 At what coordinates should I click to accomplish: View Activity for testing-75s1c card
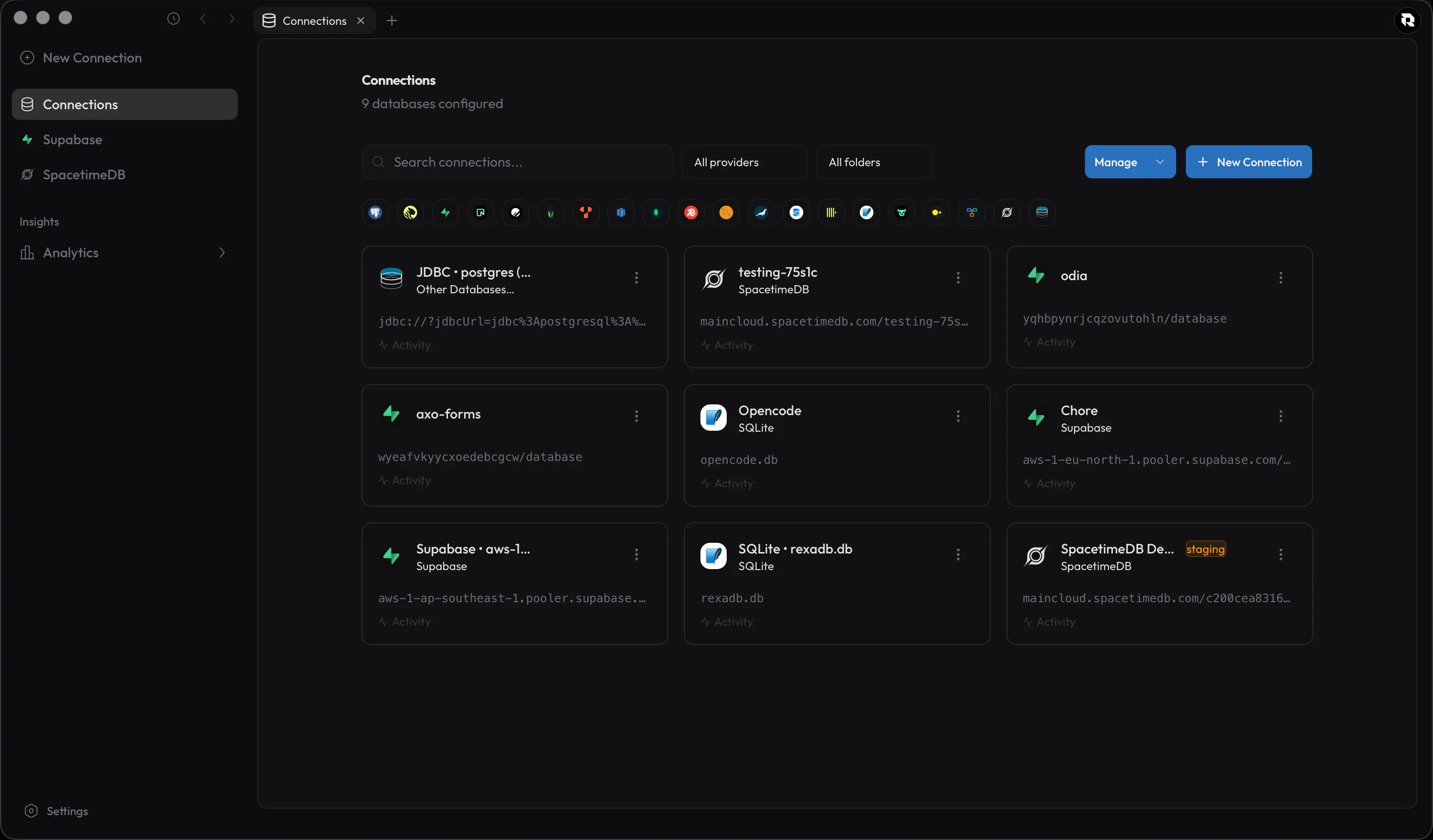pos(727,345)
